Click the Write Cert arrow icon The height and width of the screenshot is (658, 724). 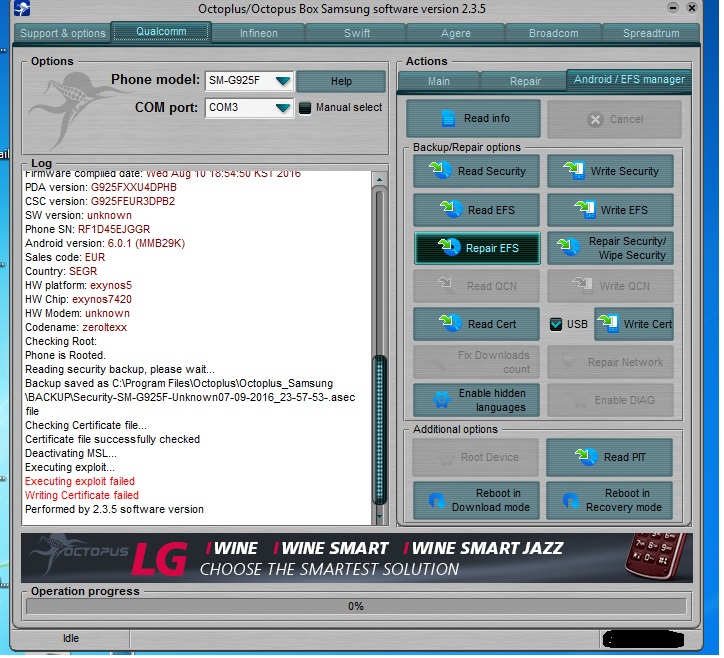click(608, 323)
